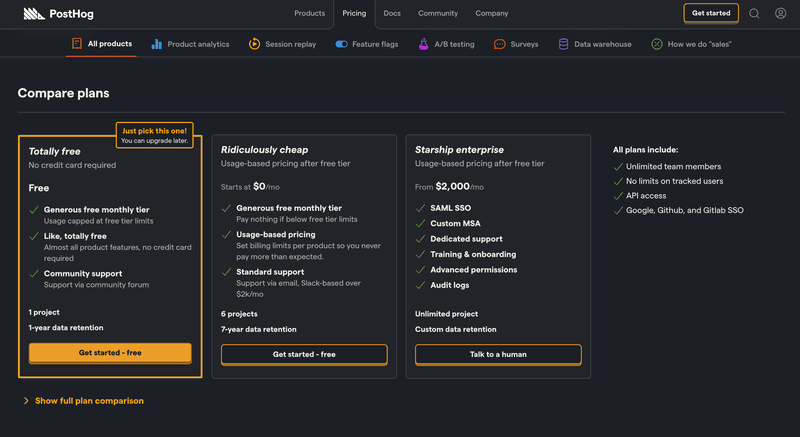Click the 1 project text

(44, 313)
